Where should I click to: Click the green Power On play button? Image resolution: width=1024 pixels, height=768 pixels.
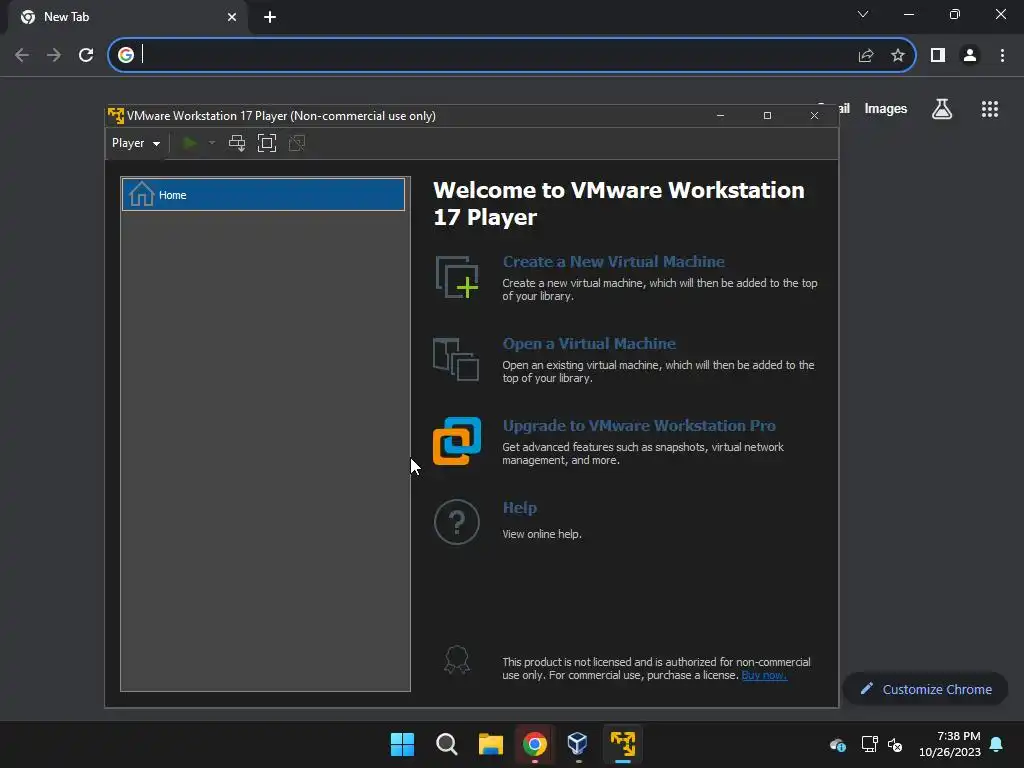[189, 143]
